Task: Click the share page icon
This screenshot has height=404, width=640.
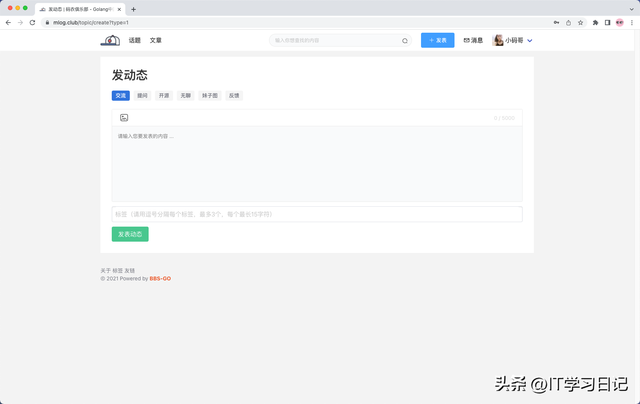Action: [568, 22]
